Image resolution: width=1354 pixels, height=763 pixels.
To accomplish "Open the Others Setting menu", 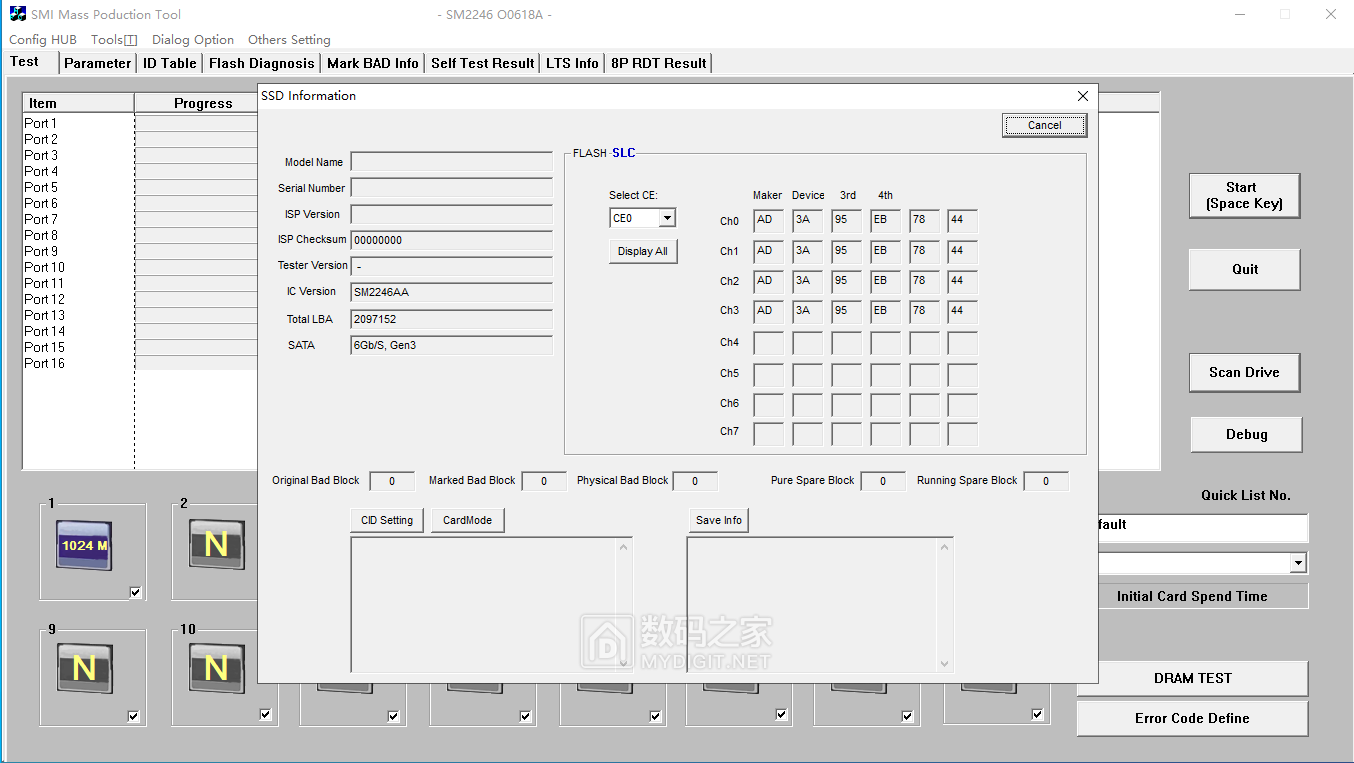I will coord(289,40).
